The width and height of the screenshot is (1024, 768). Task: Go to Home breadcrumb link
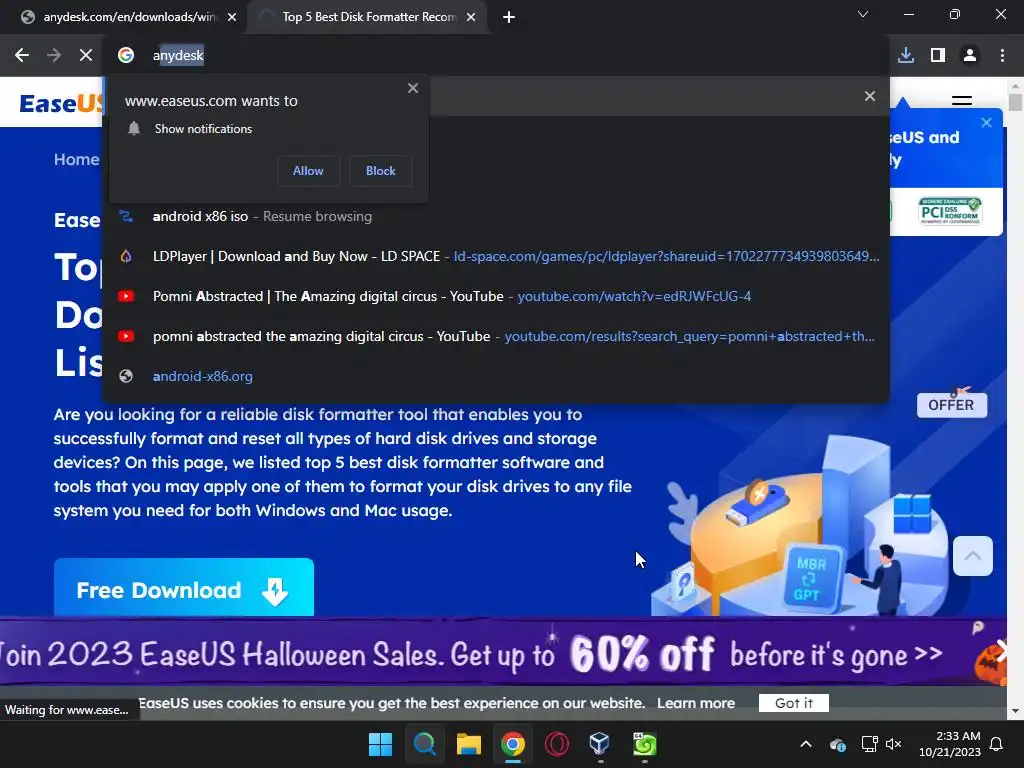[76, 159]
